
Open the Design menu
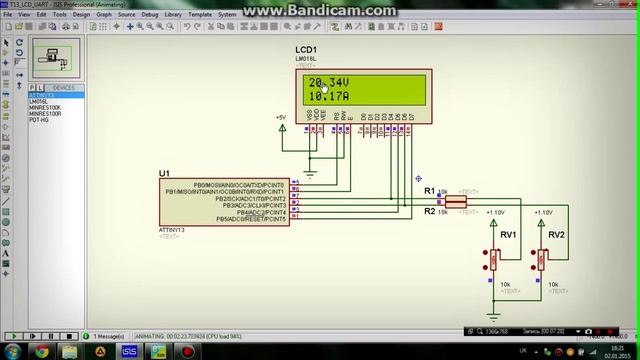(x=81, y=14)
